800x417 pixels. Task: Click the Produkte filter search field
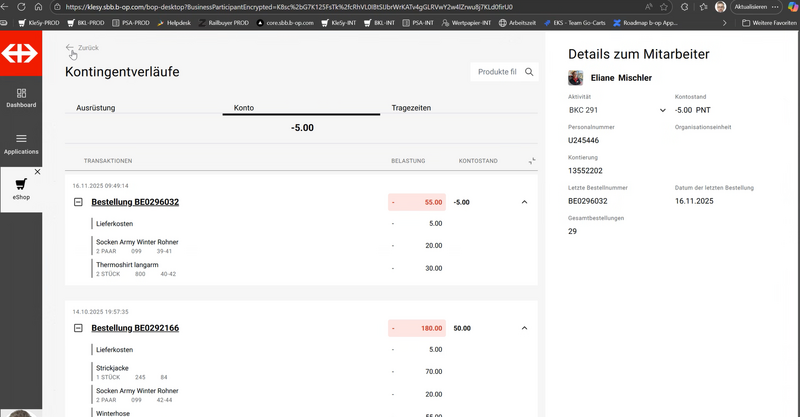(x=496, y=71)
